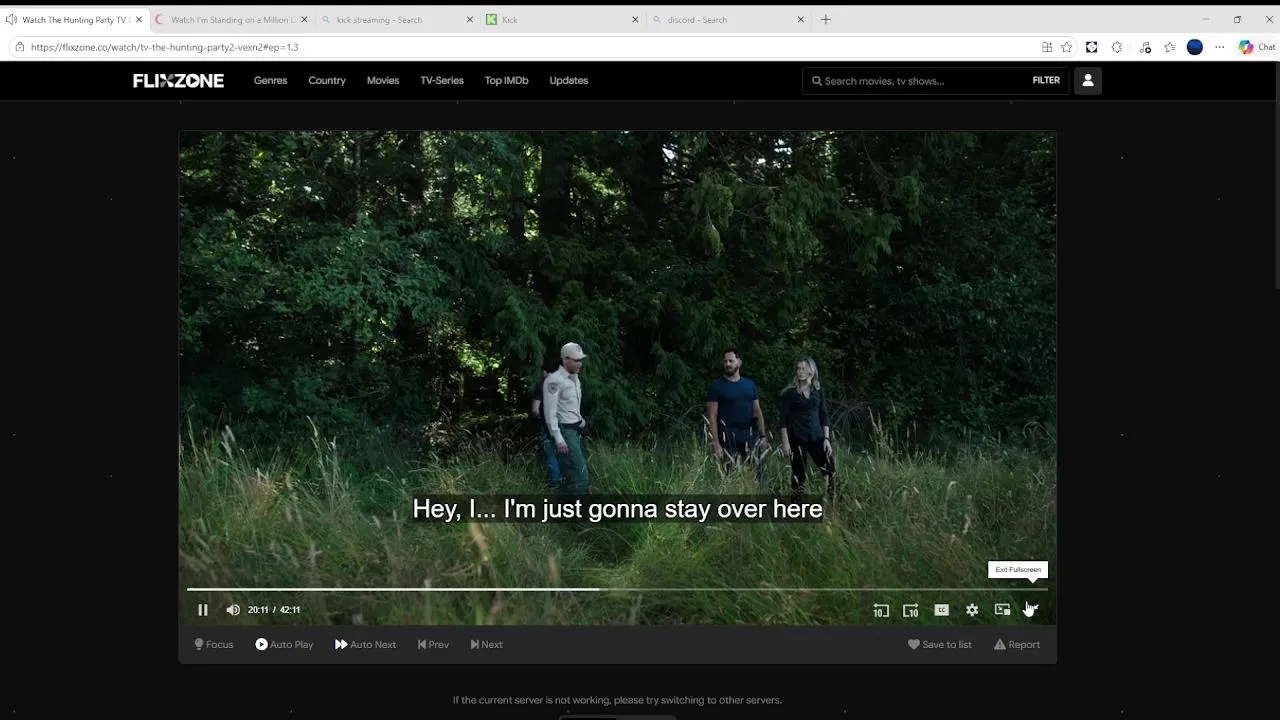
Task: Open browser Settings and more menu
Action: (1220, 47)
